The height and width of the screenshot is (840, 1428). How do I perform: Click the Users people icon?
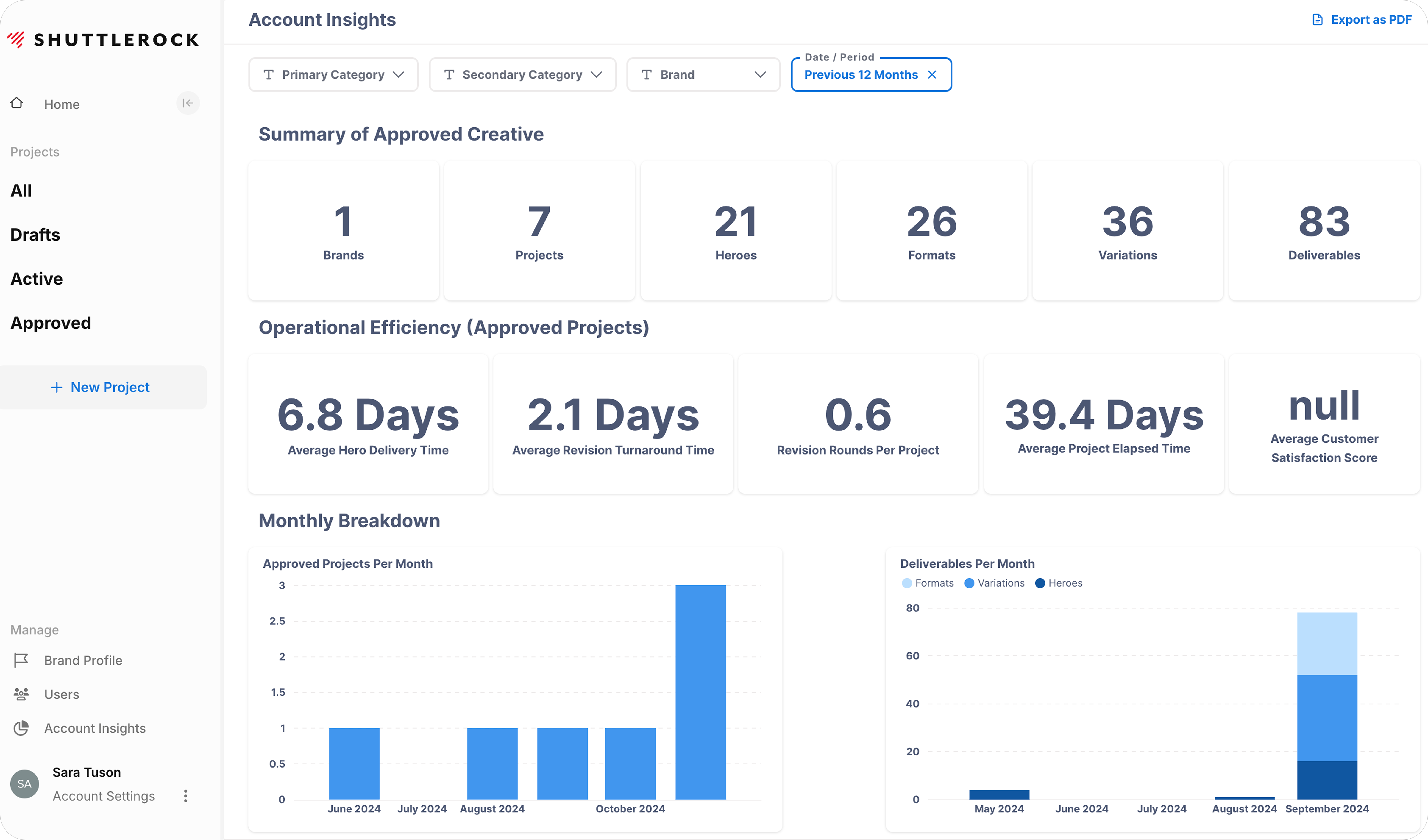point(21,694)
